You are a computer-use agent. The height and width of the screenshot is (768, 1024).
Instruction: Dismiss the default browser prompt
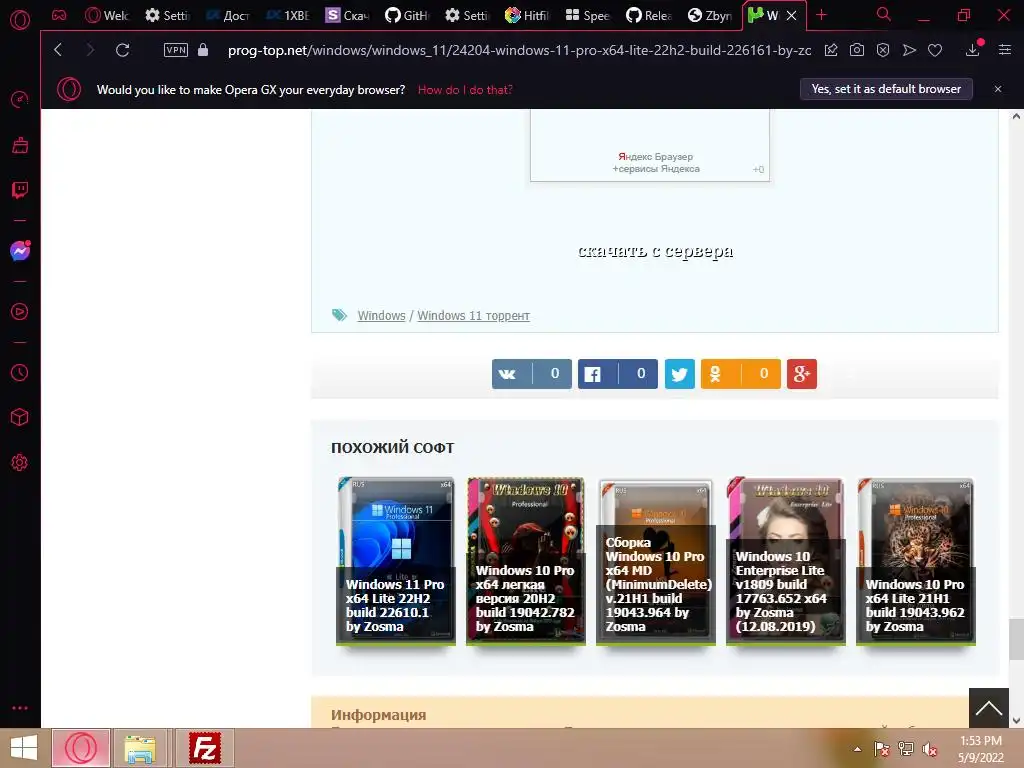click(998, 89)
